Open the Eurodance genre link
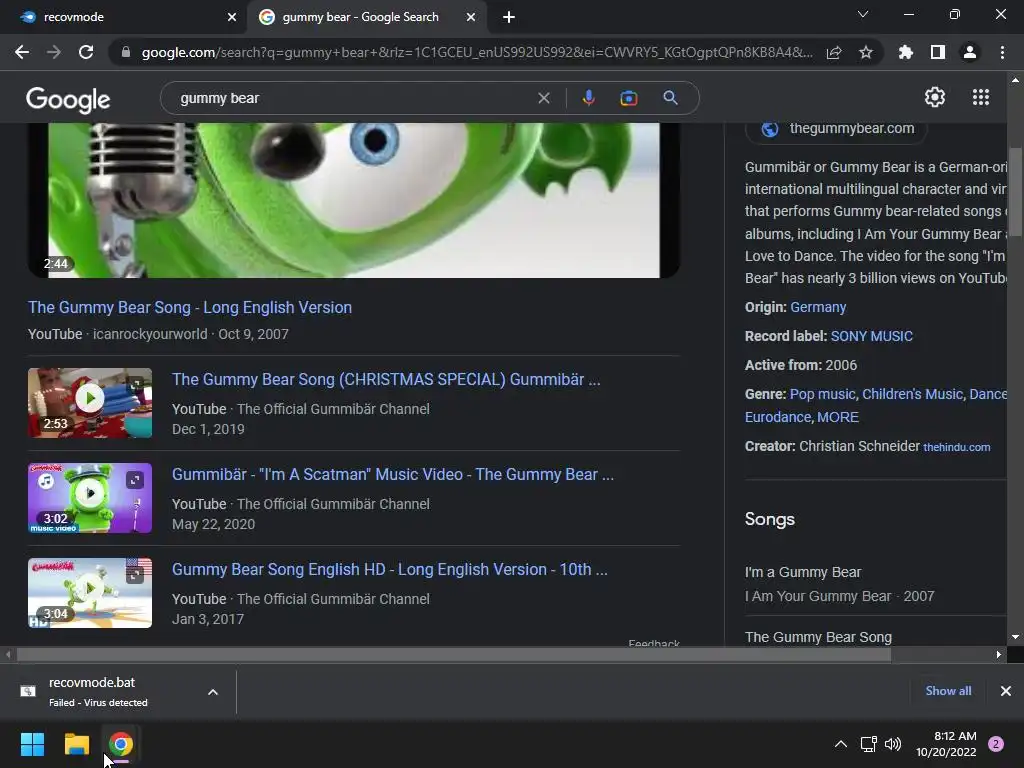Image resolution: width=1024 pixels, height=768 pixels. [x=777, y=417]
